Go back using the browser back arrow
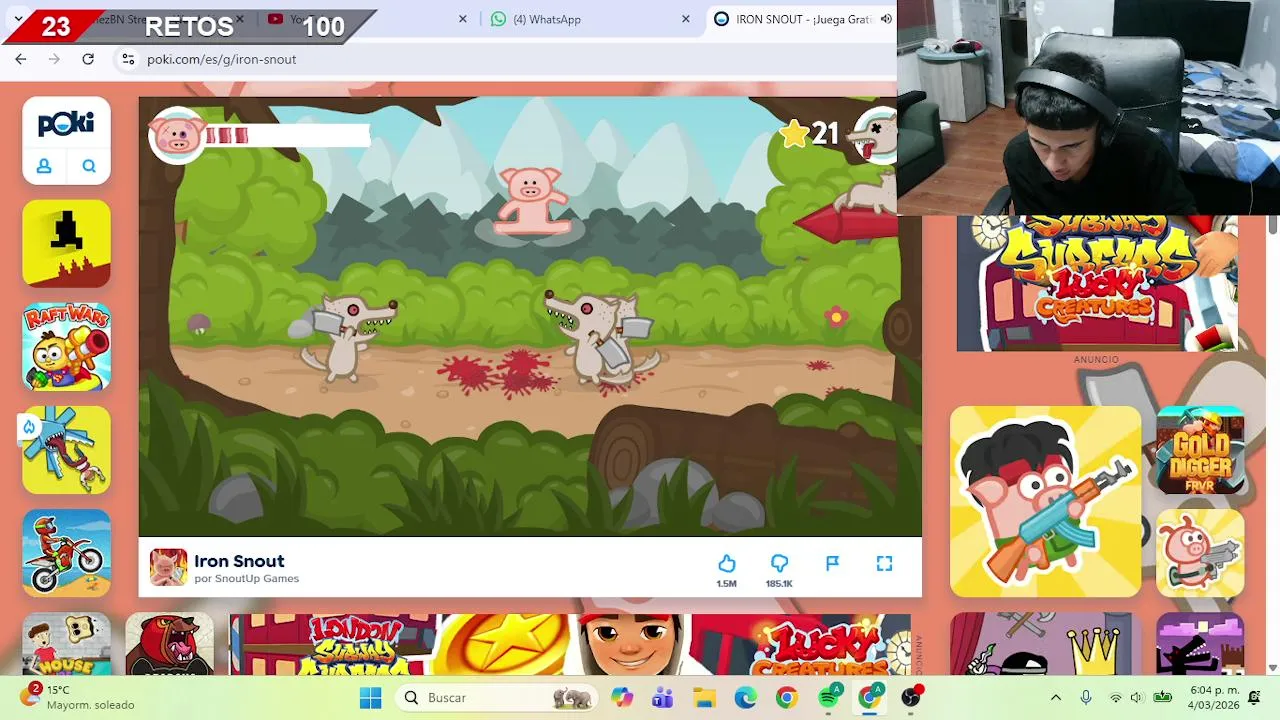Viewport: 1280px width, 720px height. click(21, 59)
